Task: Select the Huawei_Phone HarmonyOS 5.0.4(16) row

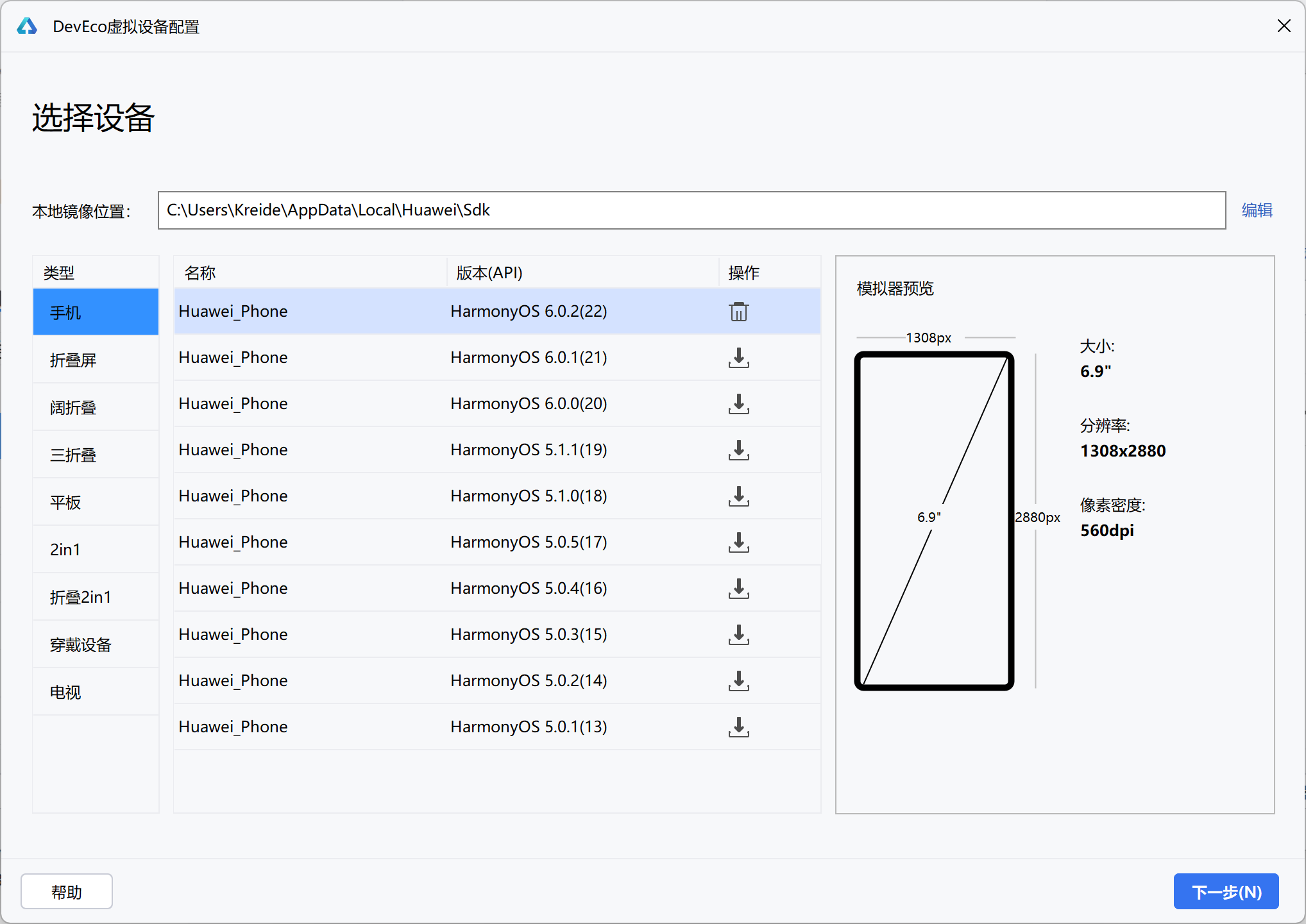Action: (x=497, y=589)
